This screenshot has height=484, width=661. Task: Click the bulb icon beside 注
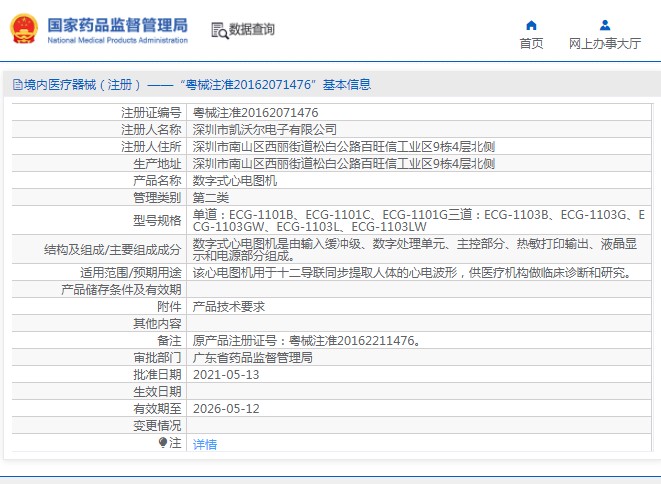coord(163,442)
